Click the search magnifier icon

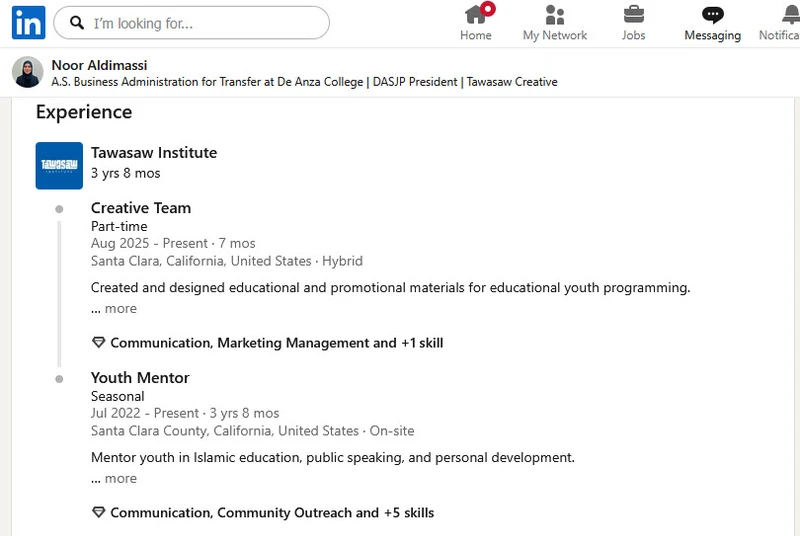(77, 22)
